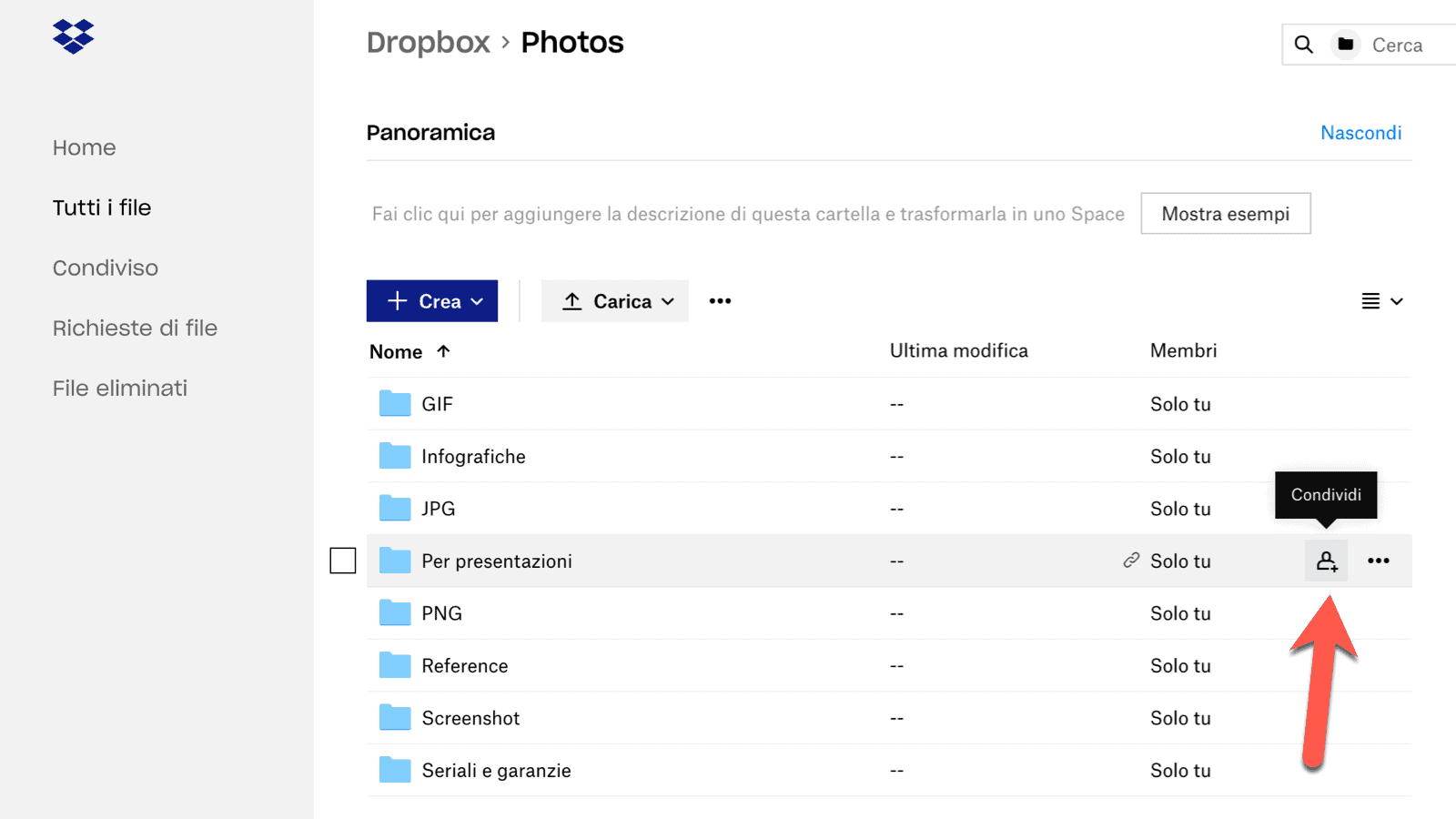The height and width of the screenshot is (819, 1456).
Task: Click the share person icon for Per presentazioni
Action: 1327,561
